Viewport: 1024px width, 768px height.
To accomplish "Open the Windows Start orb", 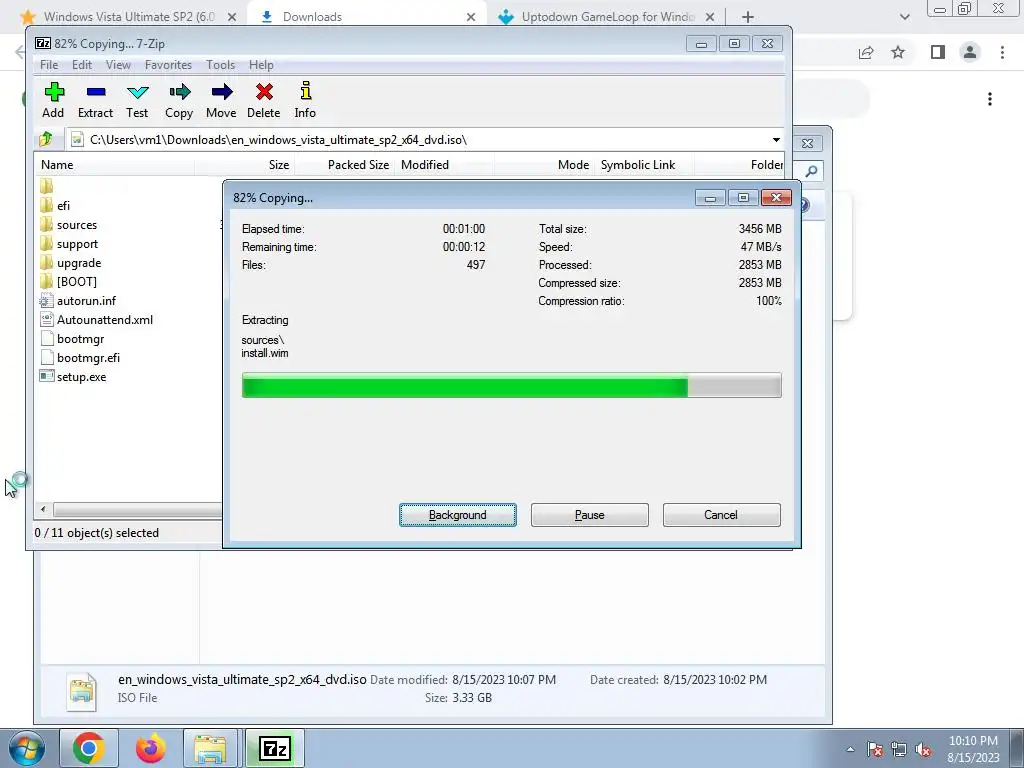I will point(26,748).
